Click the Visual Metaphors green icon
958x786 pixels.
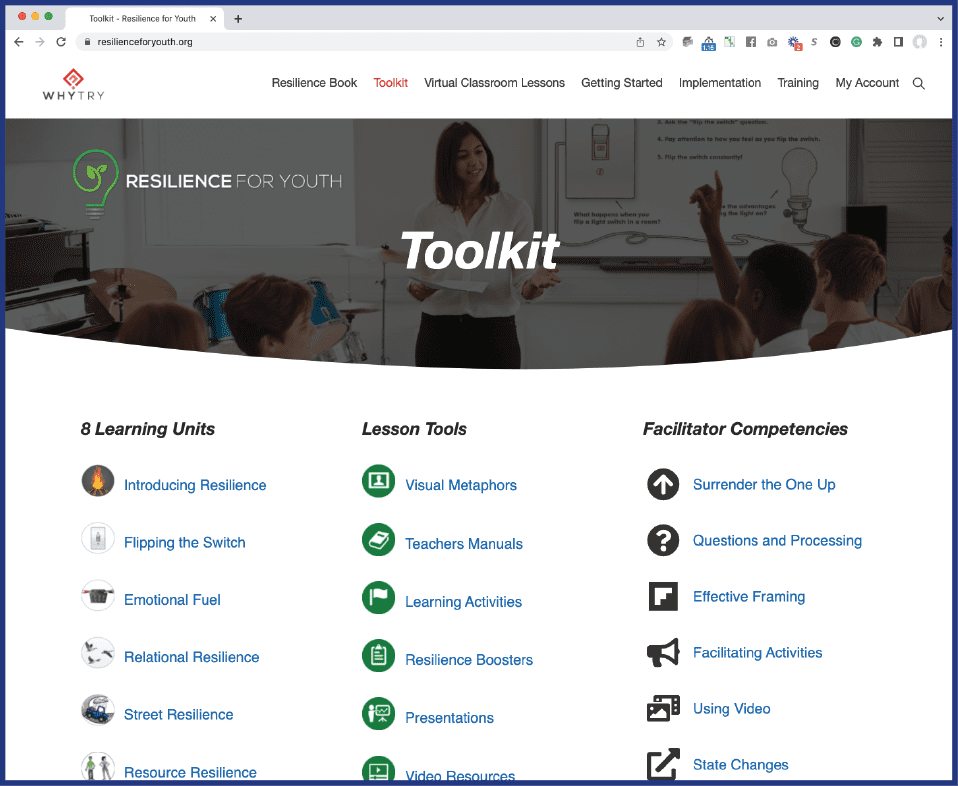(379, 481)
